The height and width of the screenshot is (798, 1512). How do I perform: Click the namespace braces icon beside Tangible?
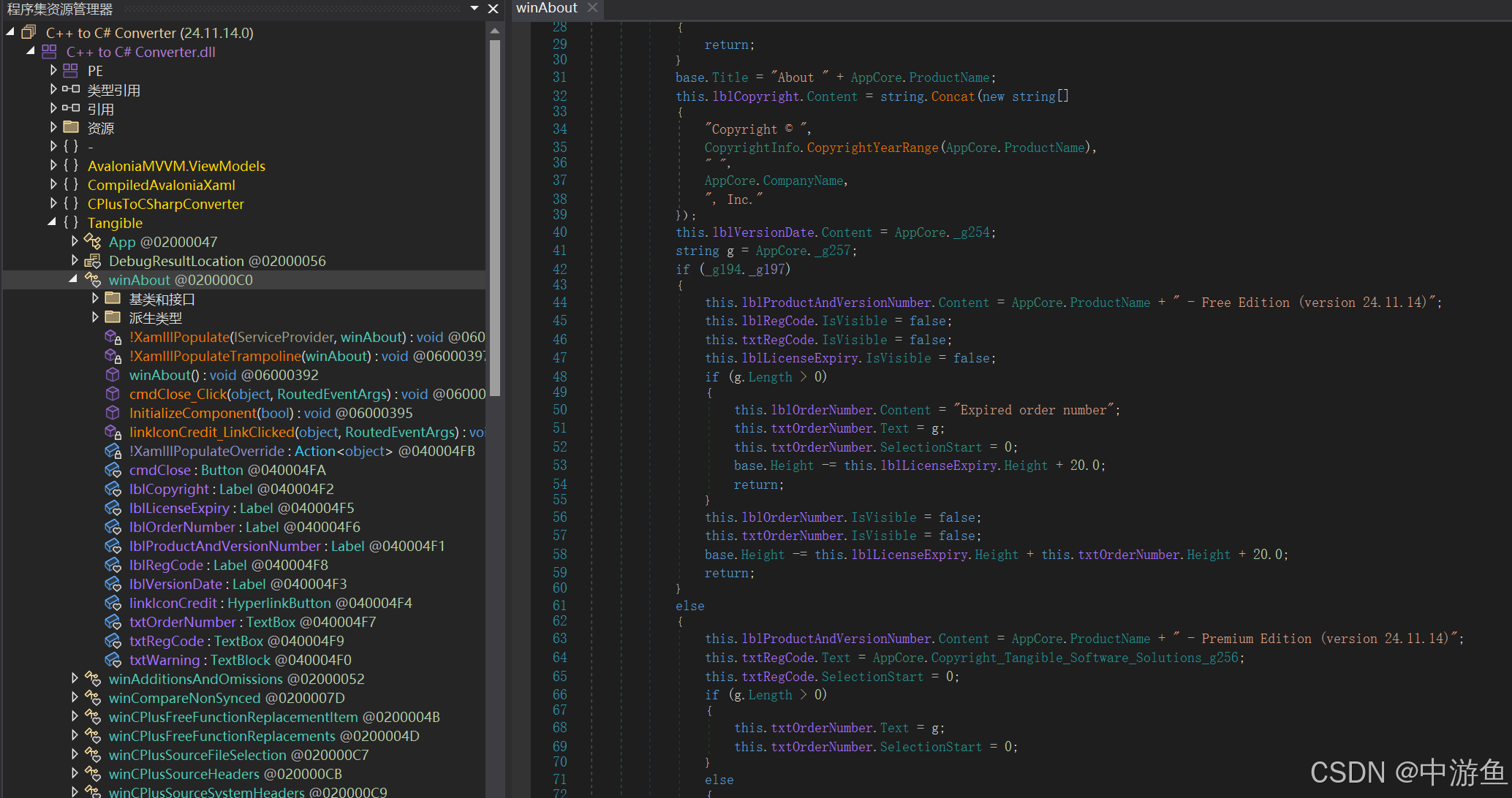click(71, 223)
